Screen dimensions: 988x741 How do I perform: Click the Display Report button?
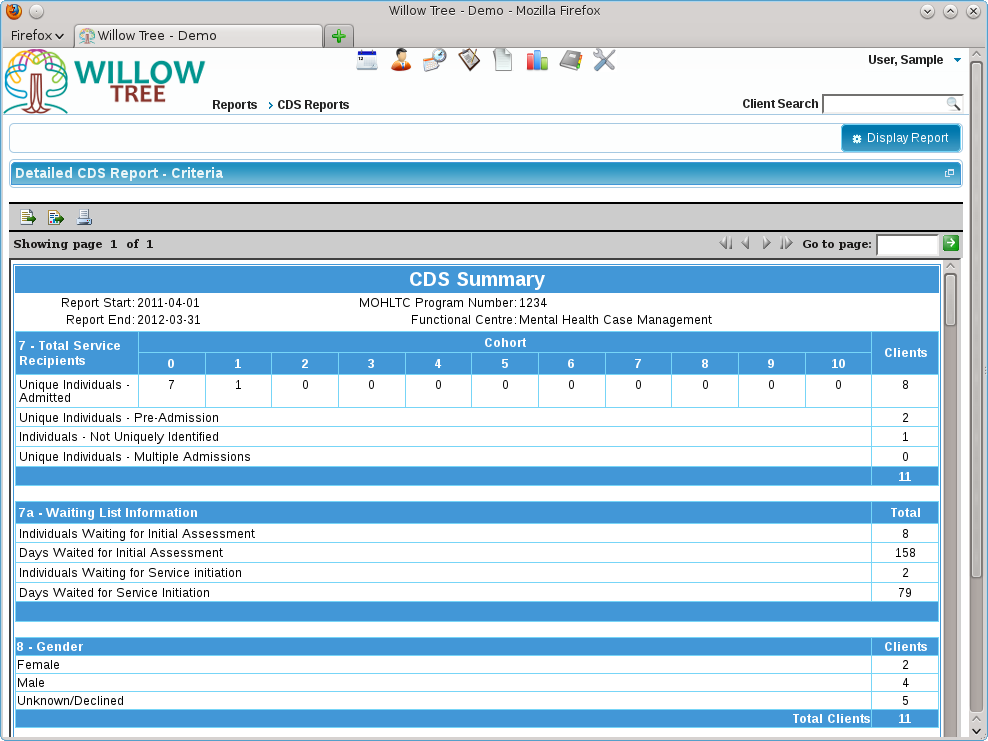point(901,138)
